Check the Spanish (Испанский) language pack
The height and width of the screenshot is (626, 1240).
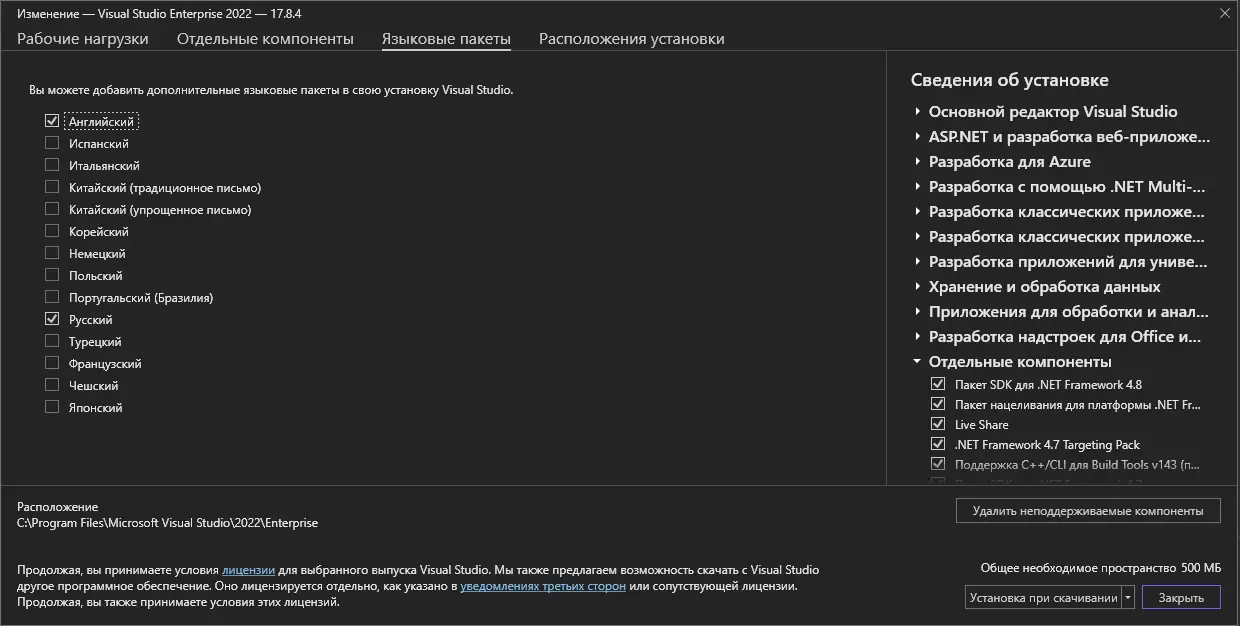(52, 143)
